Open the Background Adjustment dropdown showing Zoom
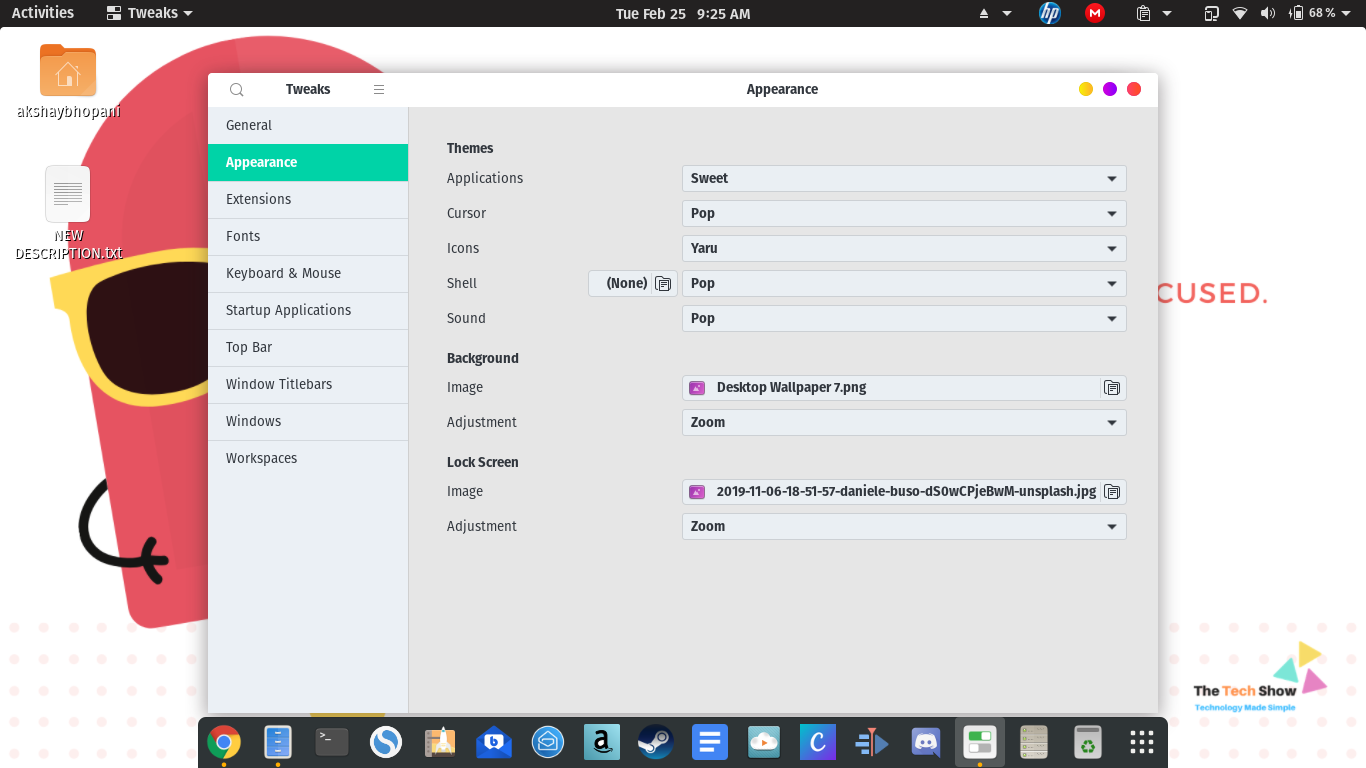This screenshot has width=1366, height=768. coord(903,422)
